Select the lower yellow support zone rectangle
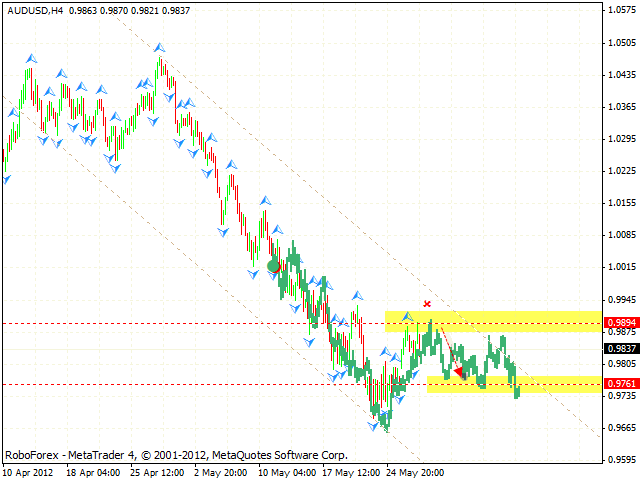640x480 pixels. pos(514,384)
